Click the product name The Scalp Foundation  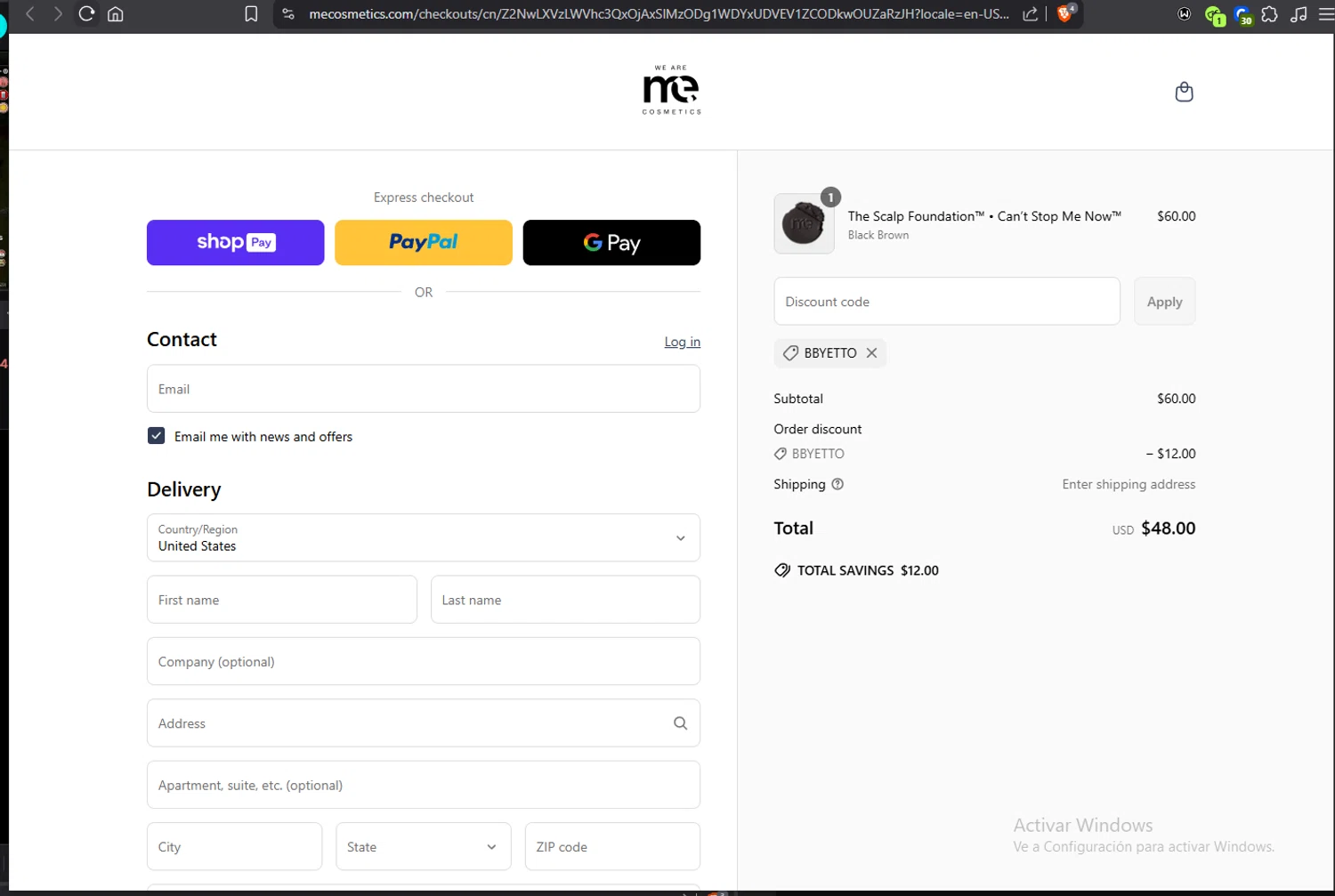coord(984,216)
